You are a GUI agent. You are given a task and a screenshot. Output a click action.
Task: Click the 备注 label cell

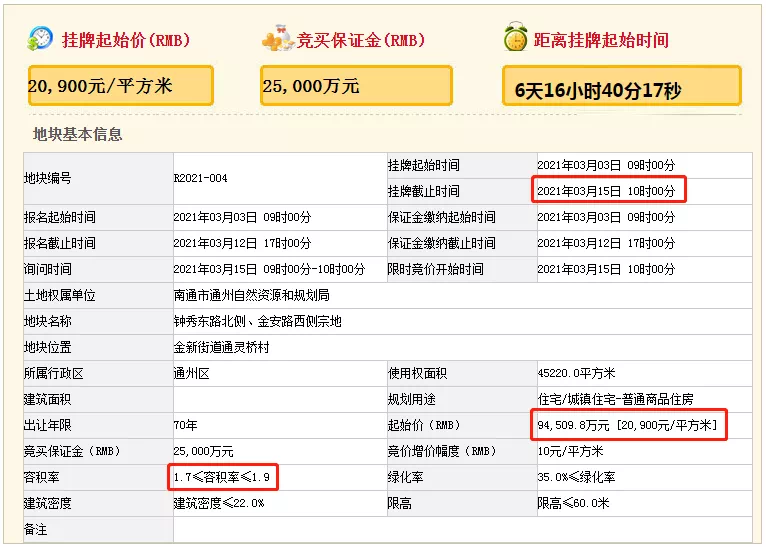tap(98, 529)
